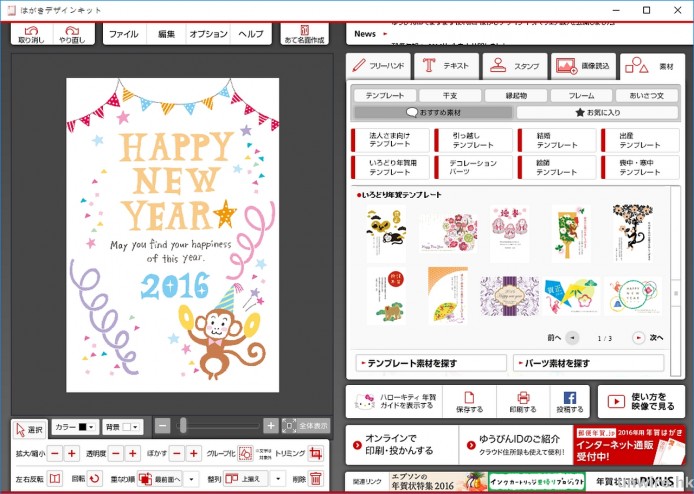Zoom in canvas with gray plus button
Screen dimensions: 694x494
tap(270, 426)
